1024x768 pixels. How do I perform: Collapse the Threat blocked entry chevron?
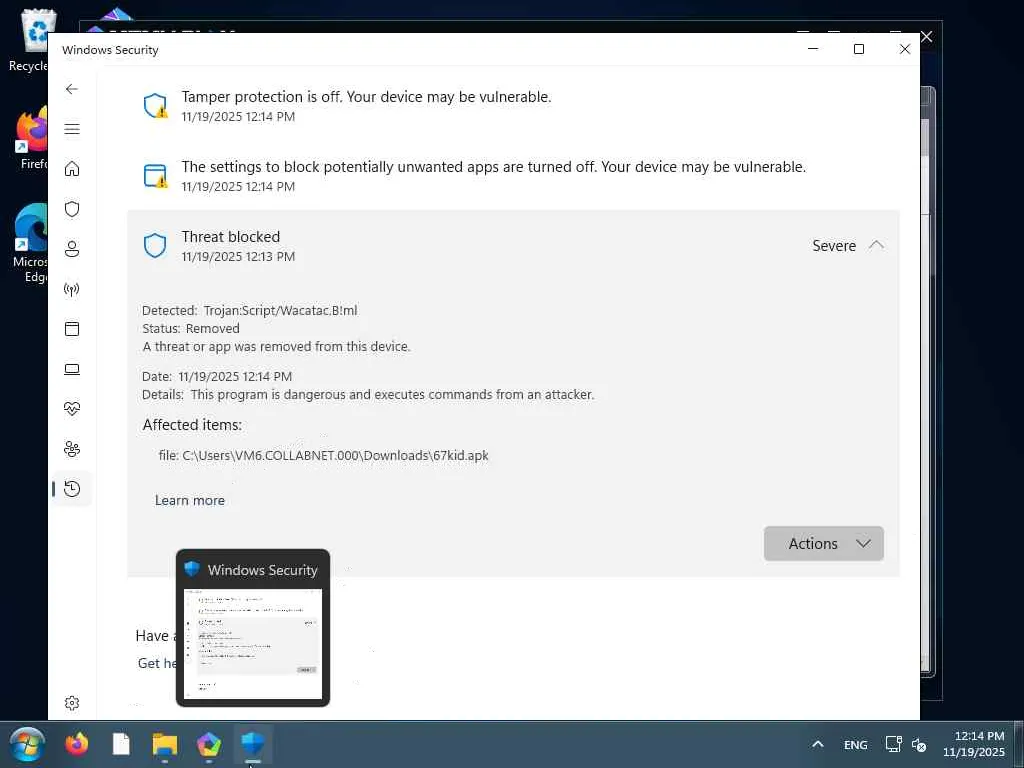pyautogui.click(x=876, y=245)
